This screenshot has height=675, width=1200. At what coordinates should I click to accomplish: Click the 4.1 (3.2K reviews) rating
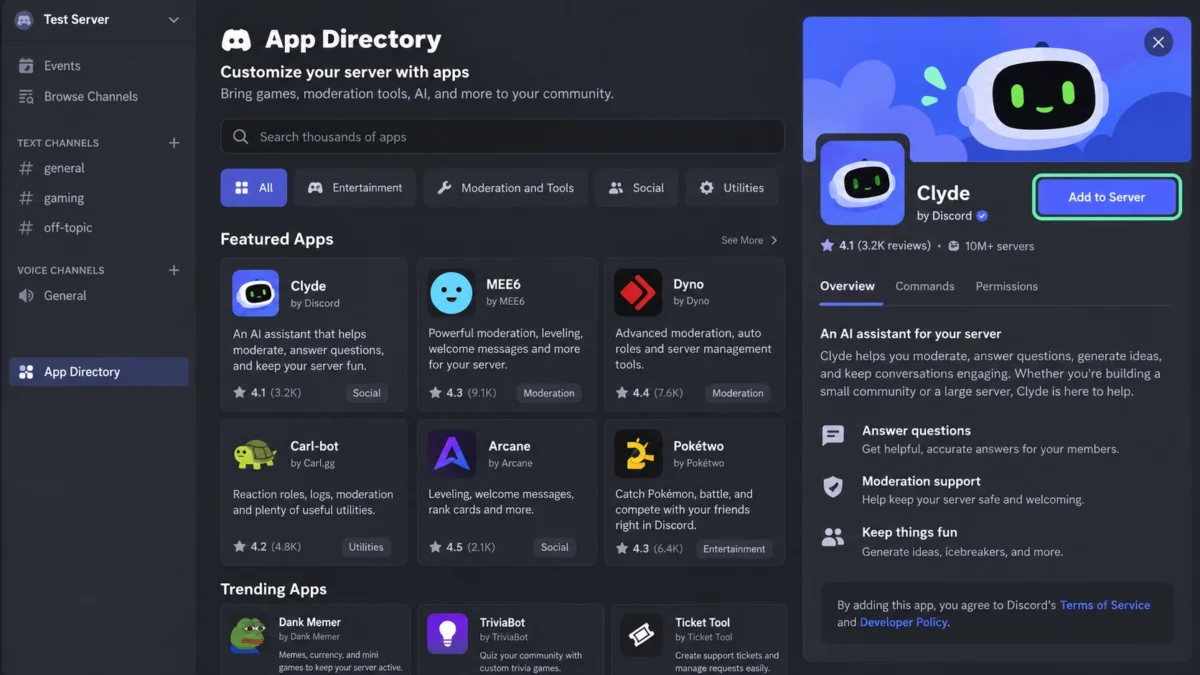pyautogui.click(x=876, y=246)
